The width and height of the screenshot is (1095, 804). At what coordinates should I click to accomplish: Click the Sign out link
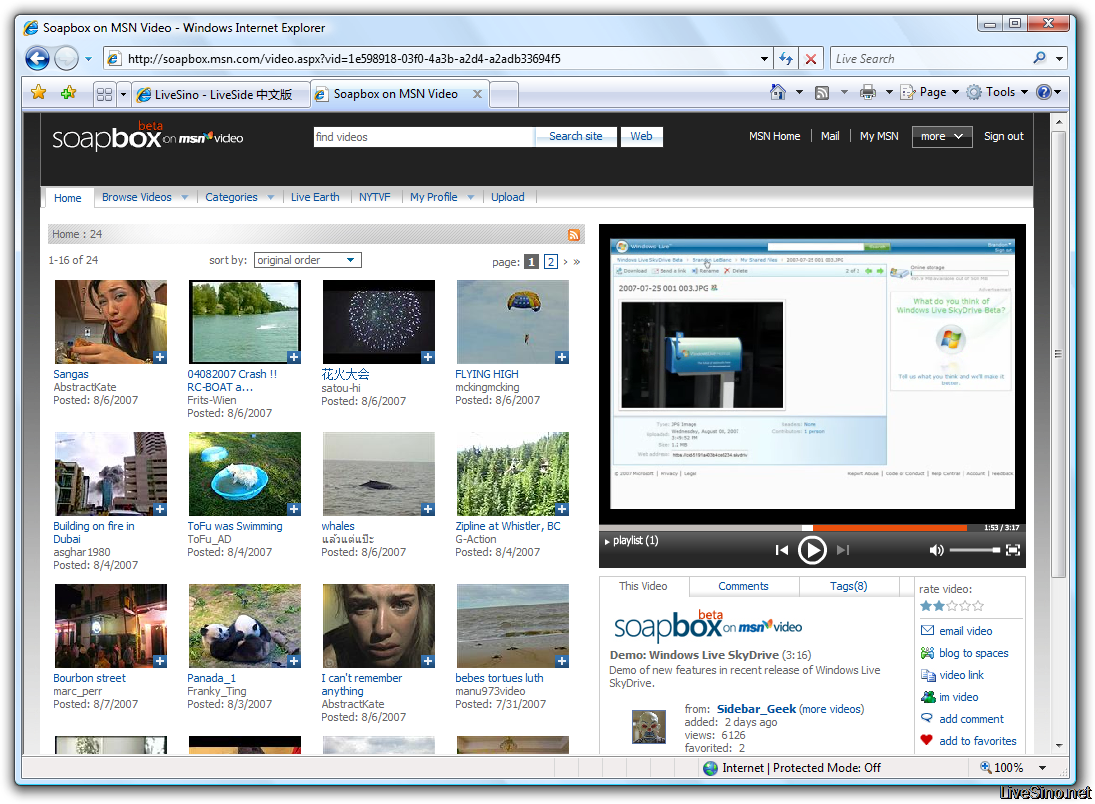[1004, 136]
